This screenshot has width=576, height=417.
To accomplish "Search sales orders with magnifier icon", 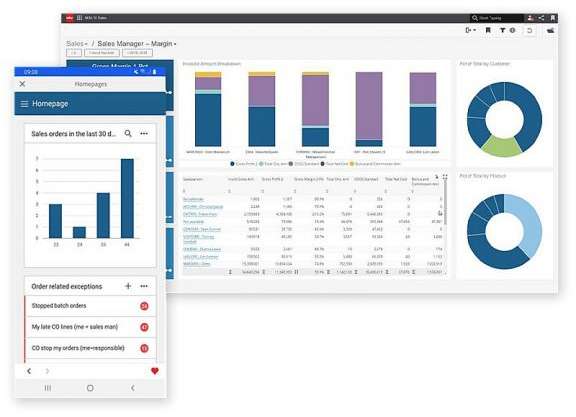I will (128, 133).
